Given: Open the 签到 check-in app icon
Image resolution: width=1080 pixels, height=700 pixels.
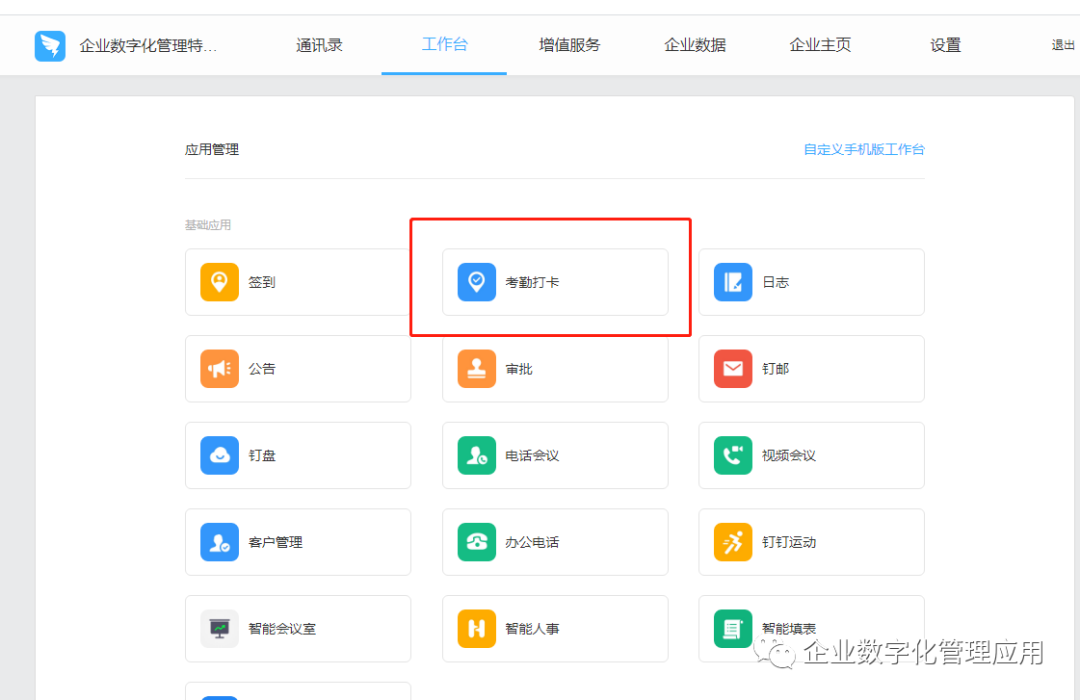Looking at the screenshot, I should pos(219,282).
